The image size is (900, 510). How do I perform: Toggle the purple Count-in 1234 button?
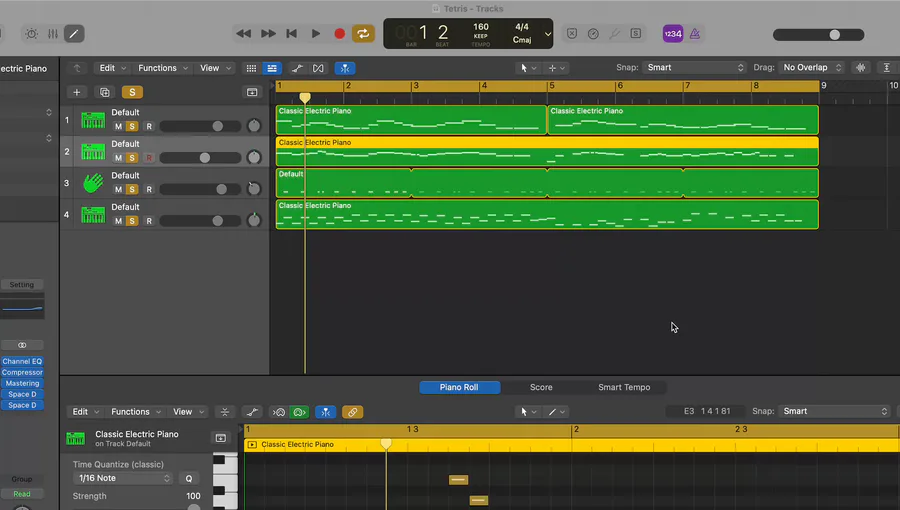pos(673,34)
